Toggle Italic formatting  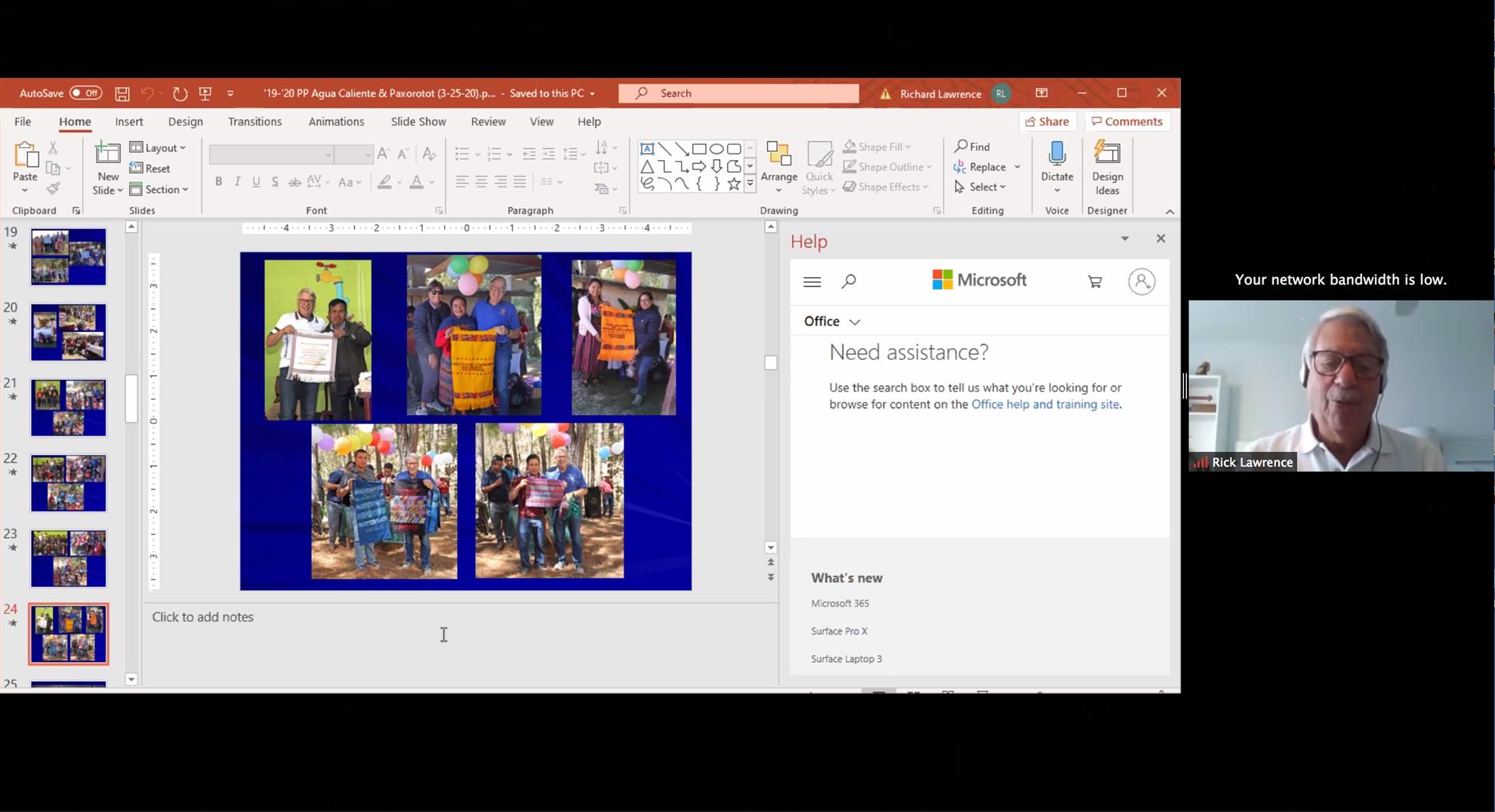(x=237, y=182)
